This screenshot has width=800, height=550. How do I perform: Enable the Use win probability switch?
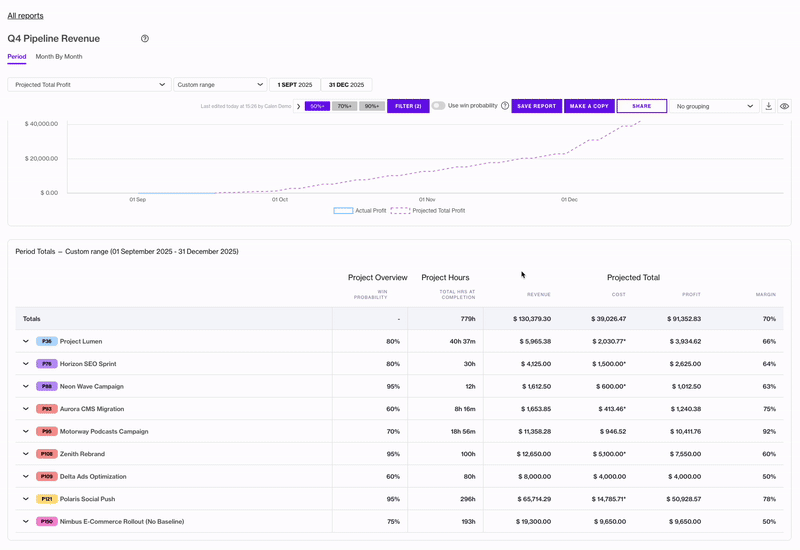pyautogui.click(x=438, y=106)
